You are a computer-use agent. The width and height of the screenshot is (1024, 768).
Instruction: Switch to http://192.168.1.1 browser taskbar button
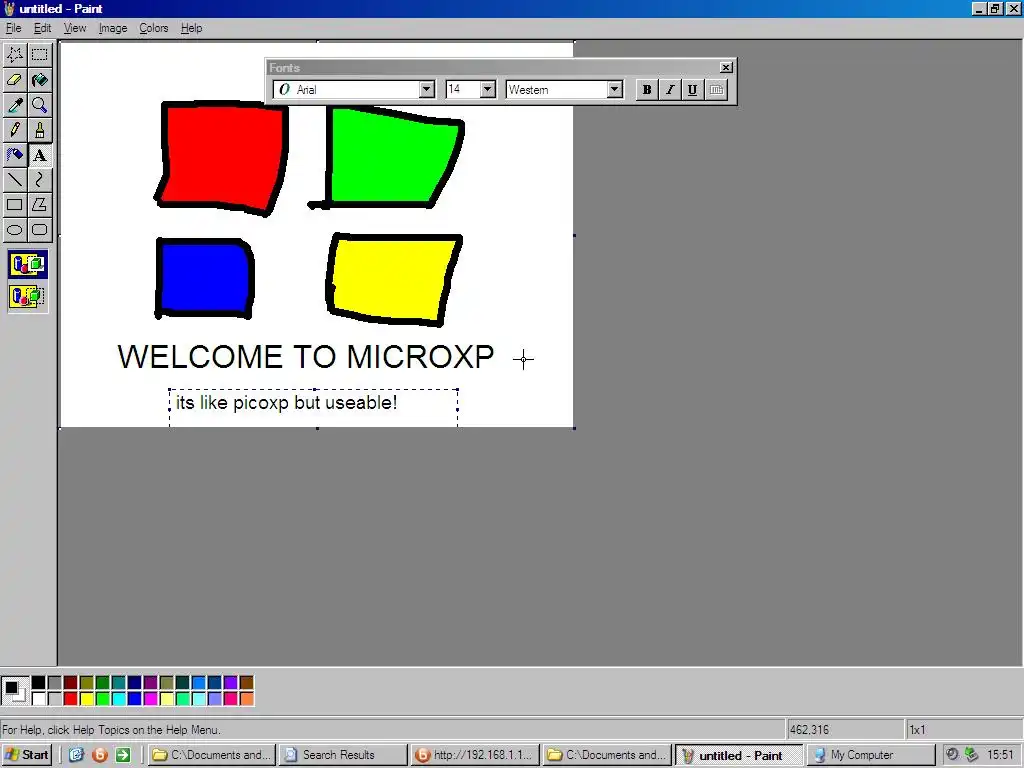pos(475,755)
